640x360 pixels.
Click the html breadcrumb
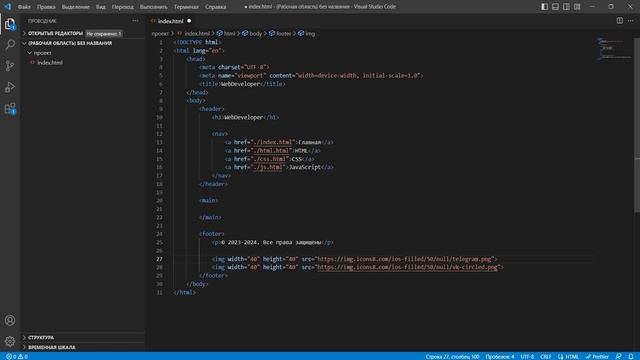(x=227, y=33)
